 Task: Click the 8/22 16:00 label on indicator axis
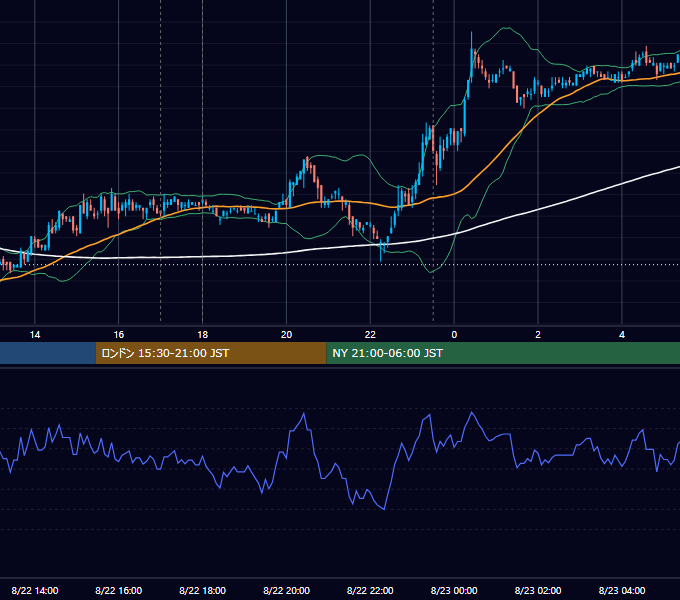[118, 590]
